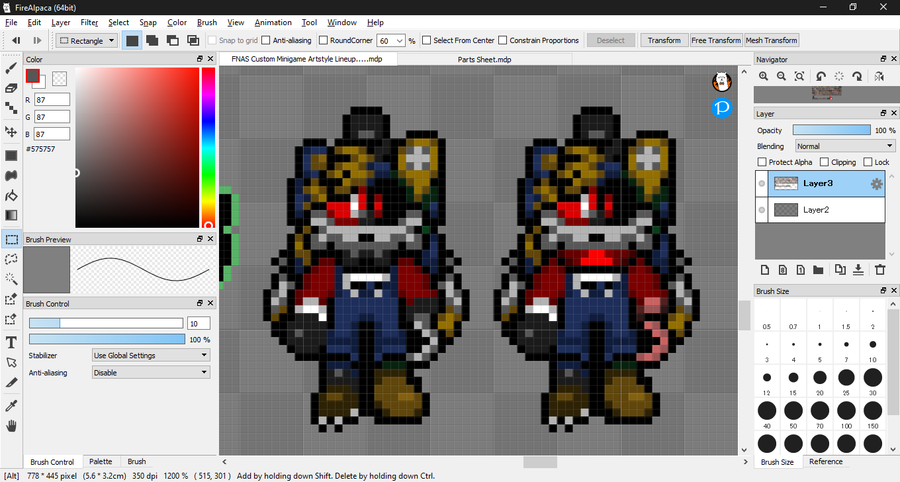
Task: Select the Lasso selection tool
Action: tap(11, 259)
